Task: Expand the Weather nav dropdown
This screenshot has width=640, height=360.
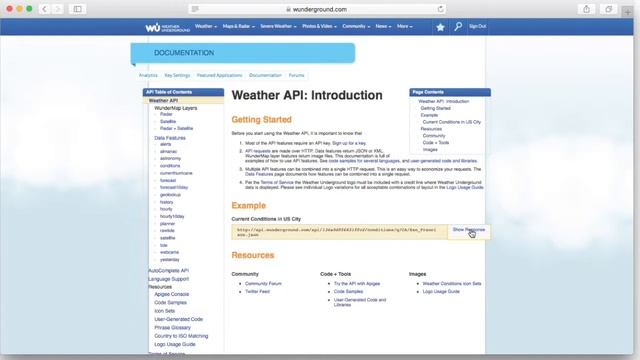Action: (206, 26)
